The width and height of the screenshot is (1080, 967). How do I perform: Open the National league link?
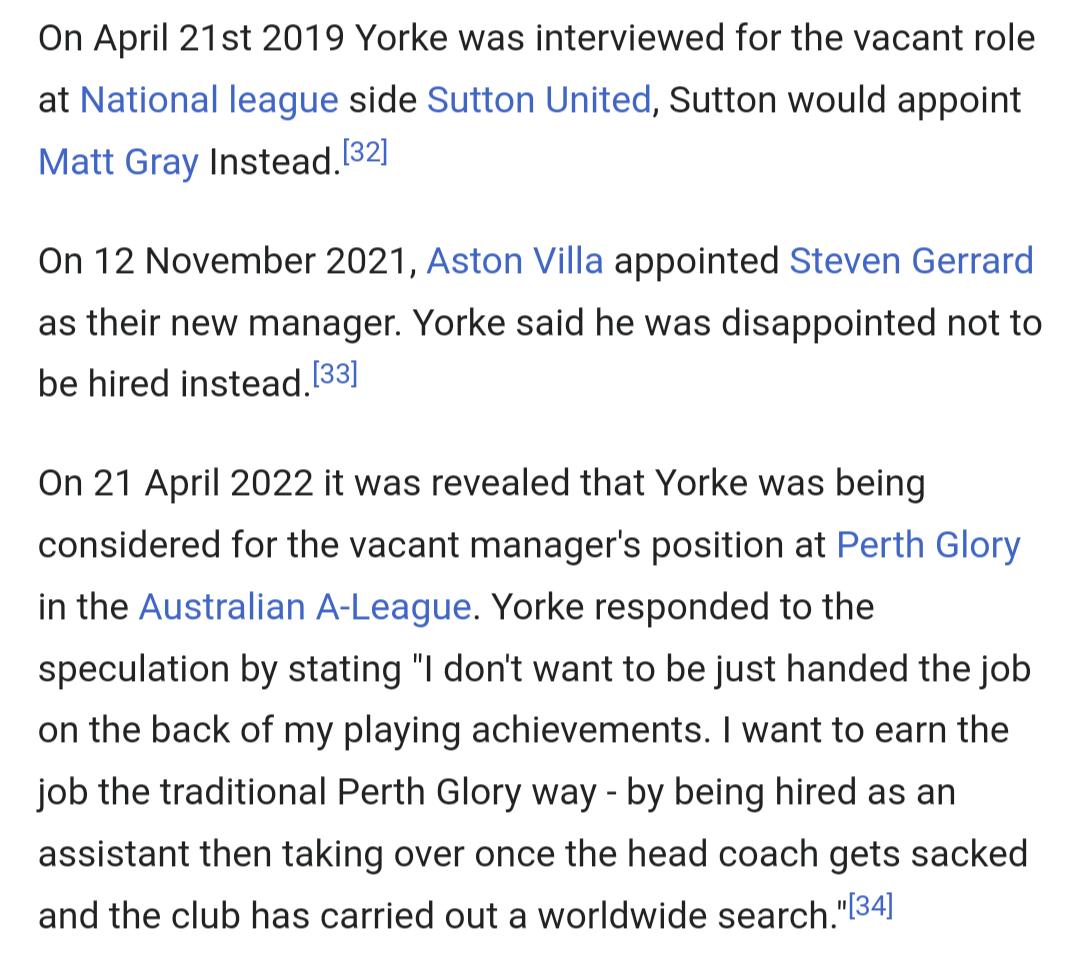coord(209,100)
